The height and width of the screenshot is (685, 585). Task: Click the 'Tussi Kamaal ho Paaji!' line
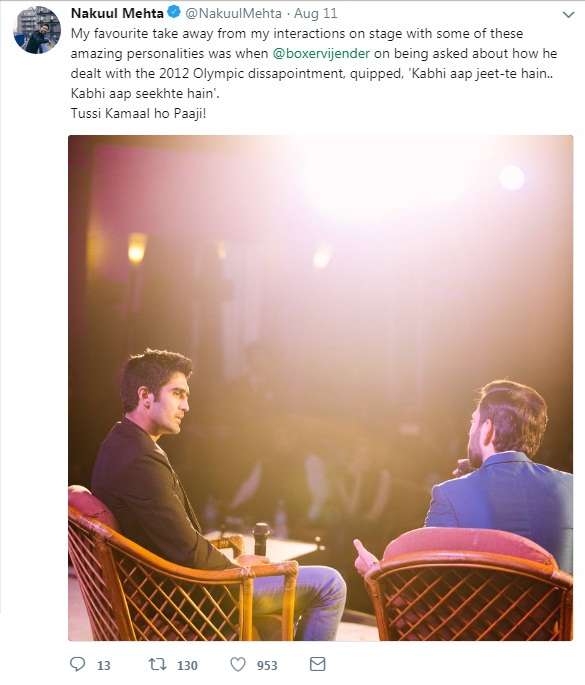138,114
